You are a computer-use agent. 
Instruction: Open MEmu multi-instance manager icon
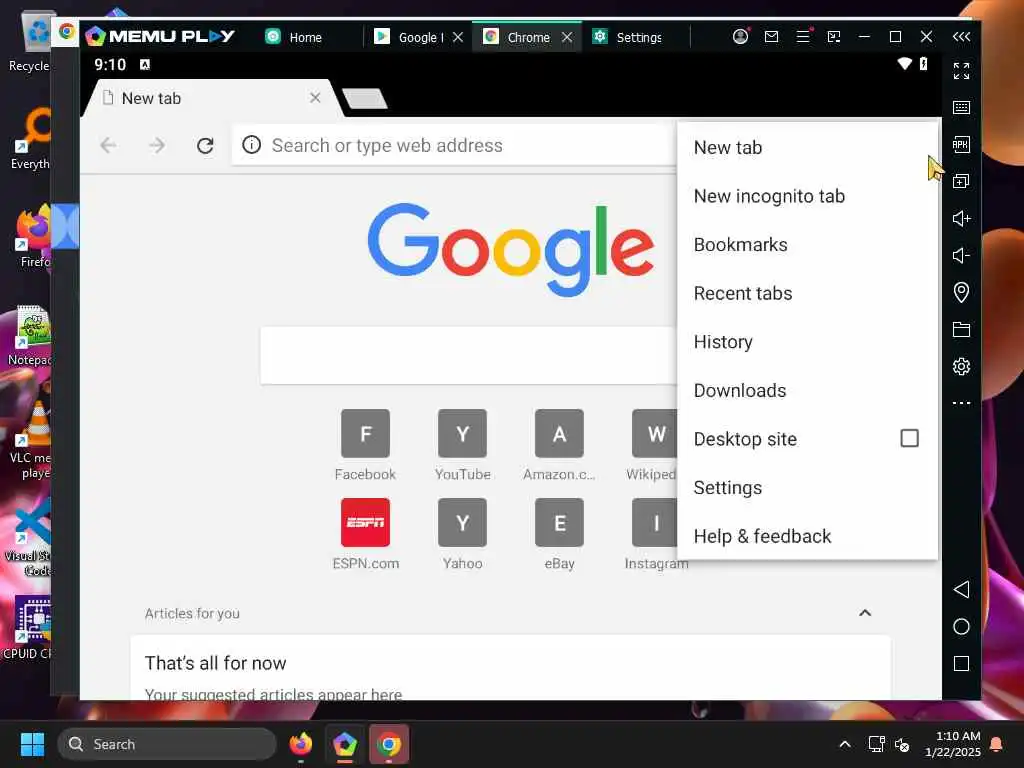click(961, 181)
